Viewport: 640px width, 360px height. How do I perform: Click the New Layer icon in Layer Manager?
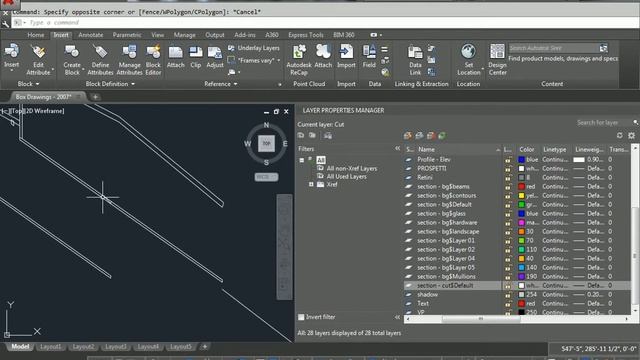coord(407,136)
